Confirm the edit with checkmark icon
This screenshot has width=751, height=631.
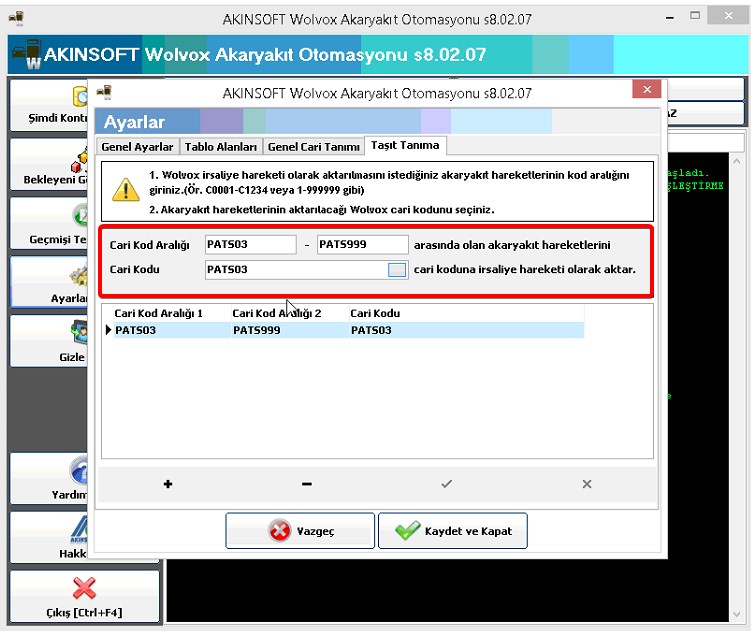point(446,484)
